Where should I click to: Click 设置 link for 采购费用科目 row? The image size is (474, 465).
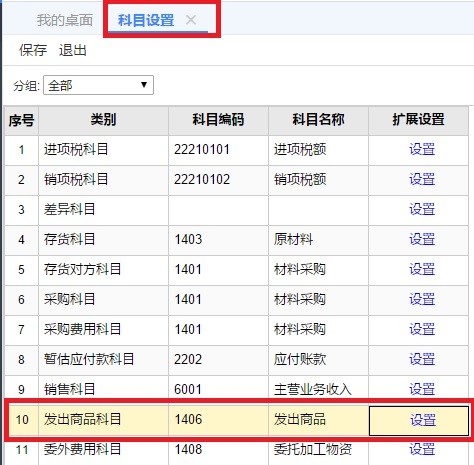pyautogui.click(x=422, y=329)
